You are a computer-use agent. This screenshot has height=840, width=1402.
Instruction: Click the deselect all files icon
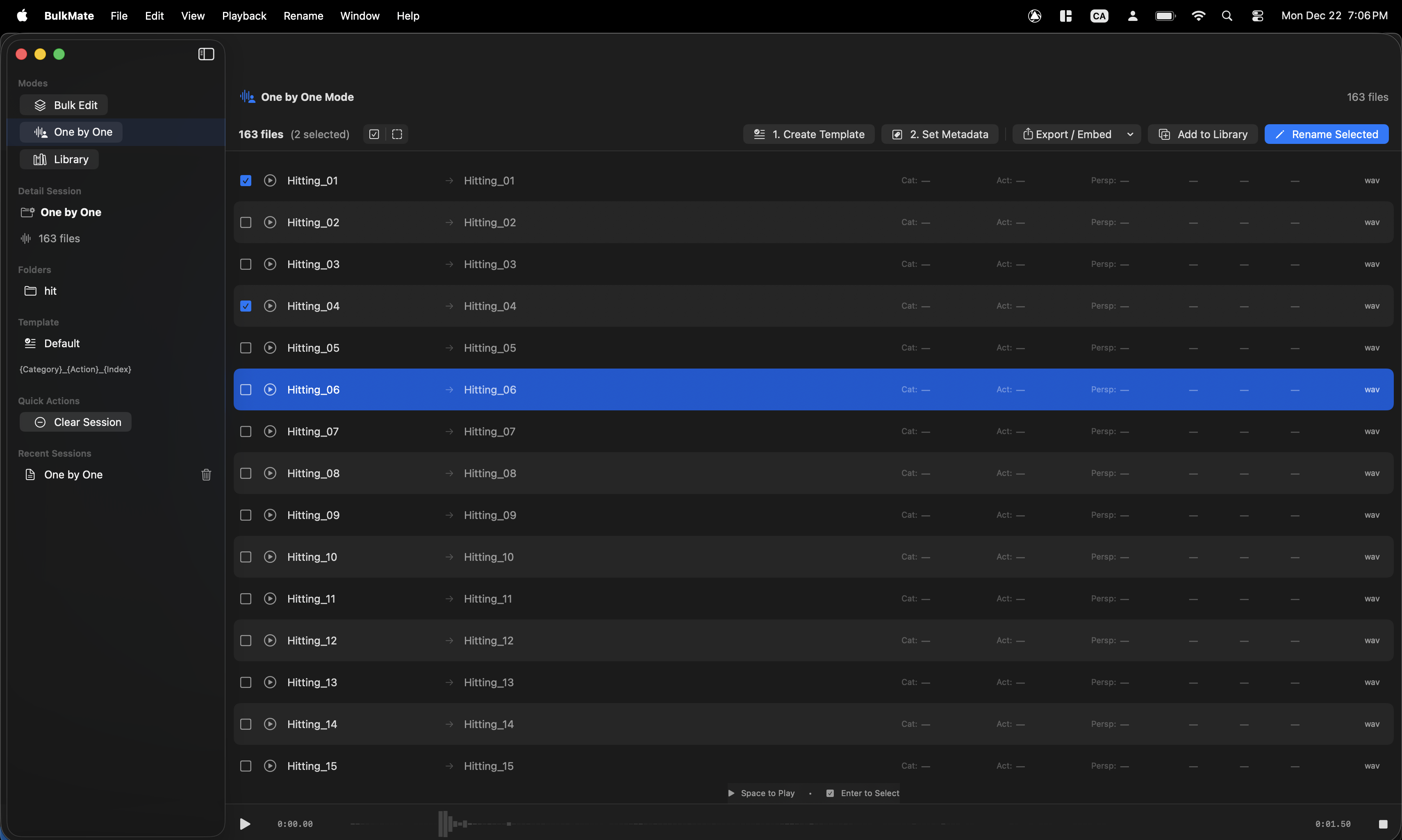tap(397, 134)
